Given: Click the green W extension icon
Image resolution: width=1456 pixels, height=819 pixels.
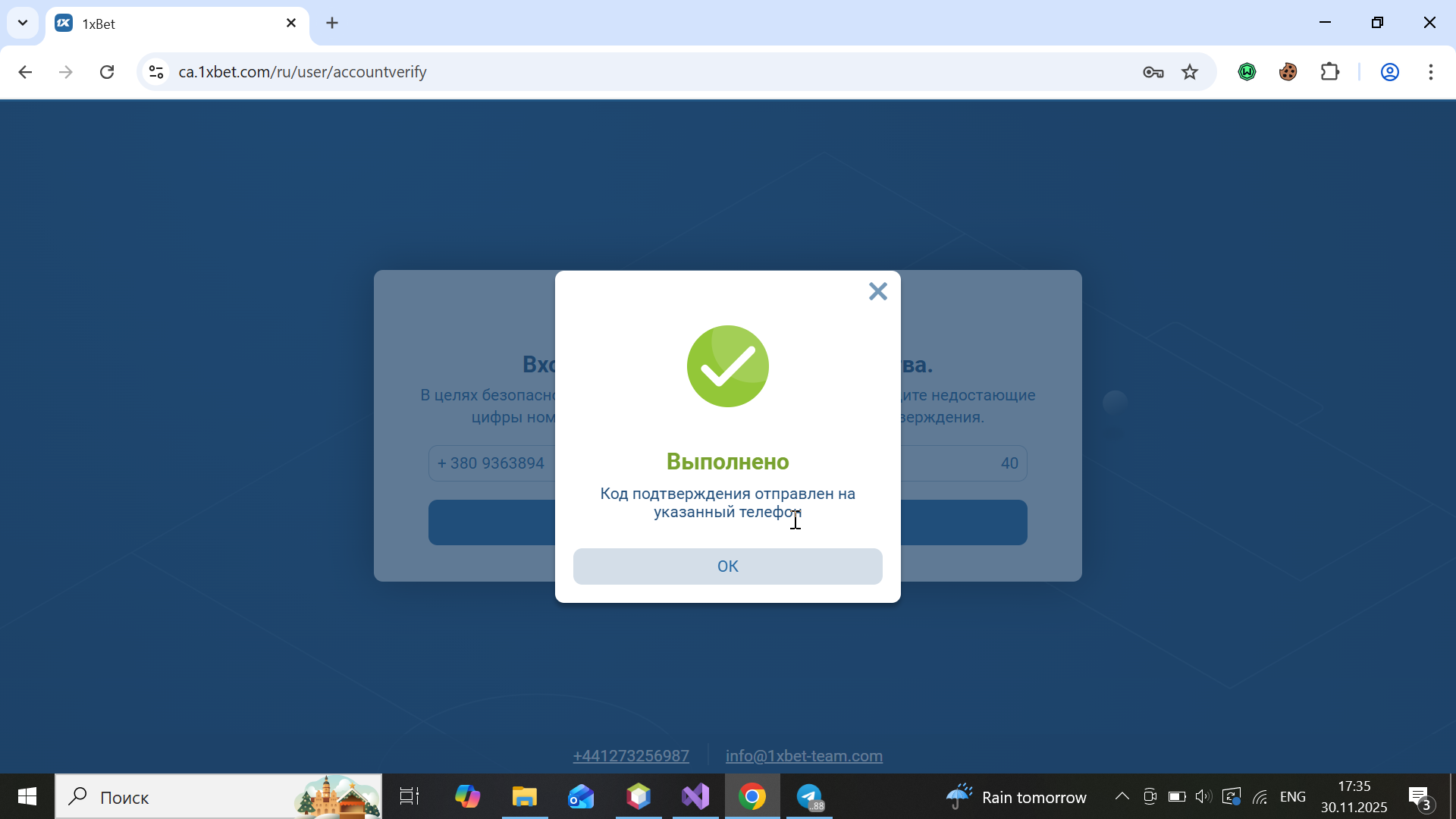Looking at the screenshot, I should click(x=1247, y=72).
